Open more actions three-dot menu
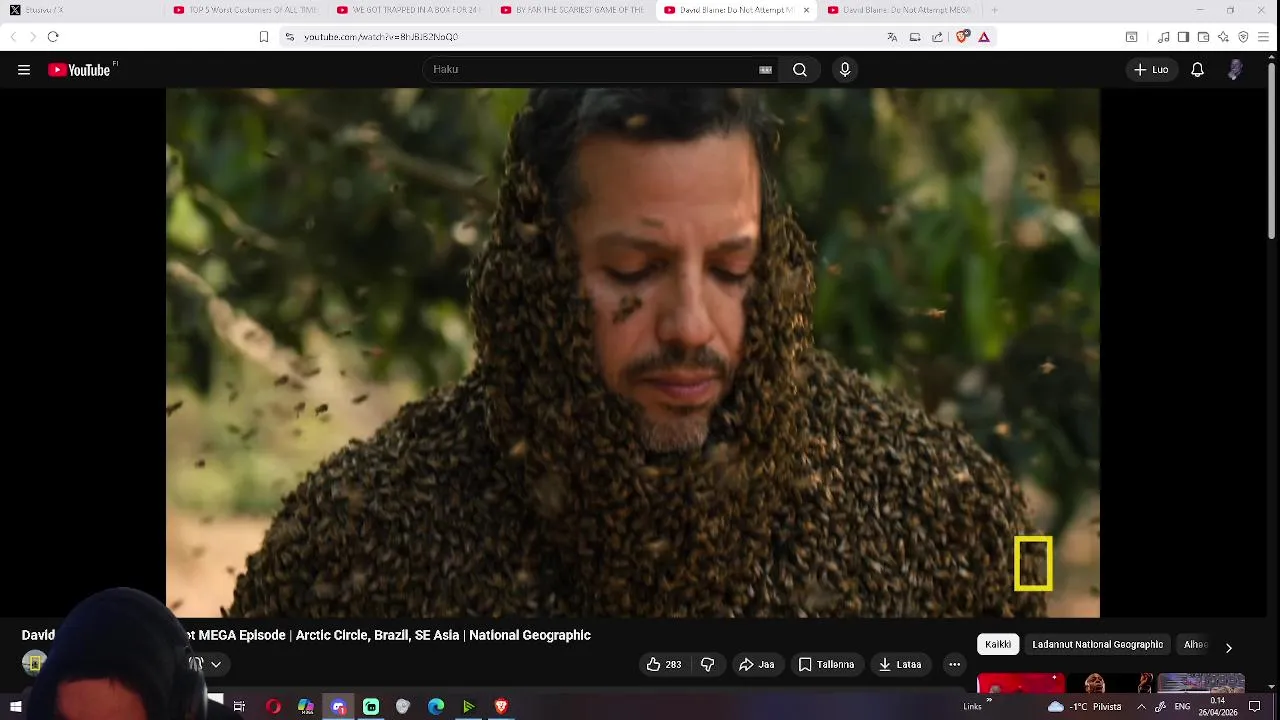Image resolution: width=1280 pixels, height=720 pixels. tap(954, 664)
